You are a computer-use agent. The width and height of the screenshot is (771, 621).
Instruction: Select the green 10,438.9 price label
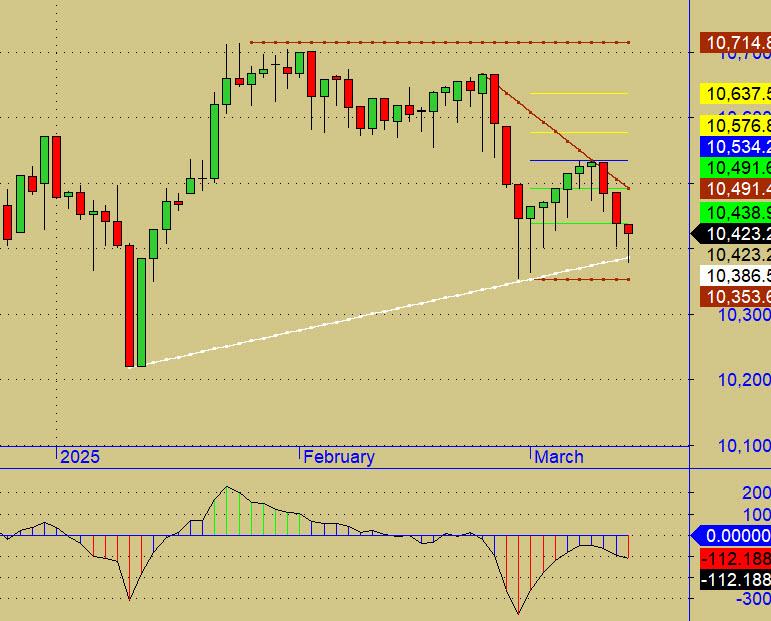tap(736, 212)
